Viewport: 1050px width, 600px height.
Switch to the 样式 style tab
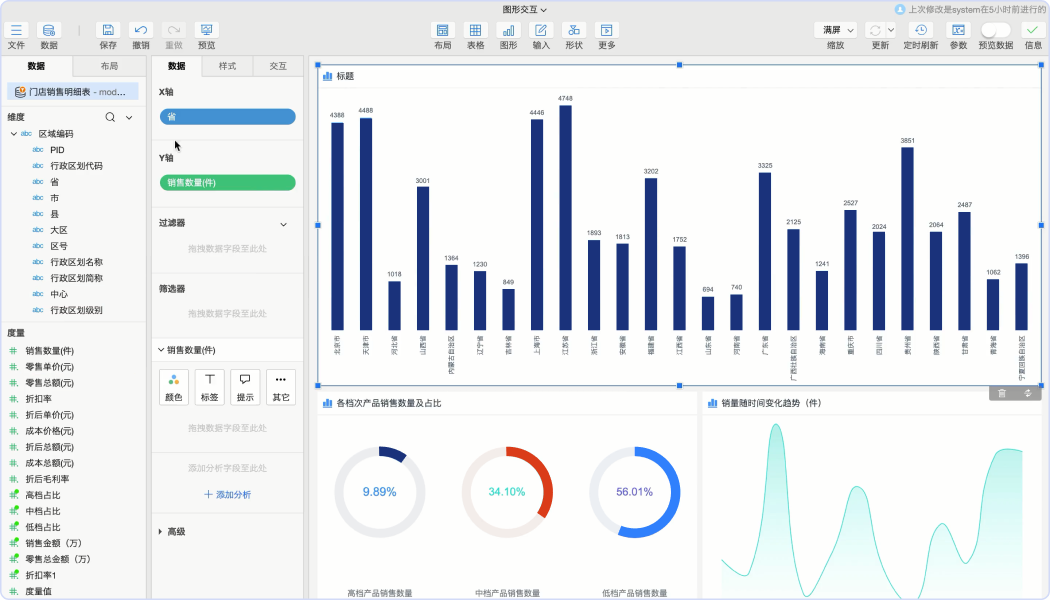227,66
